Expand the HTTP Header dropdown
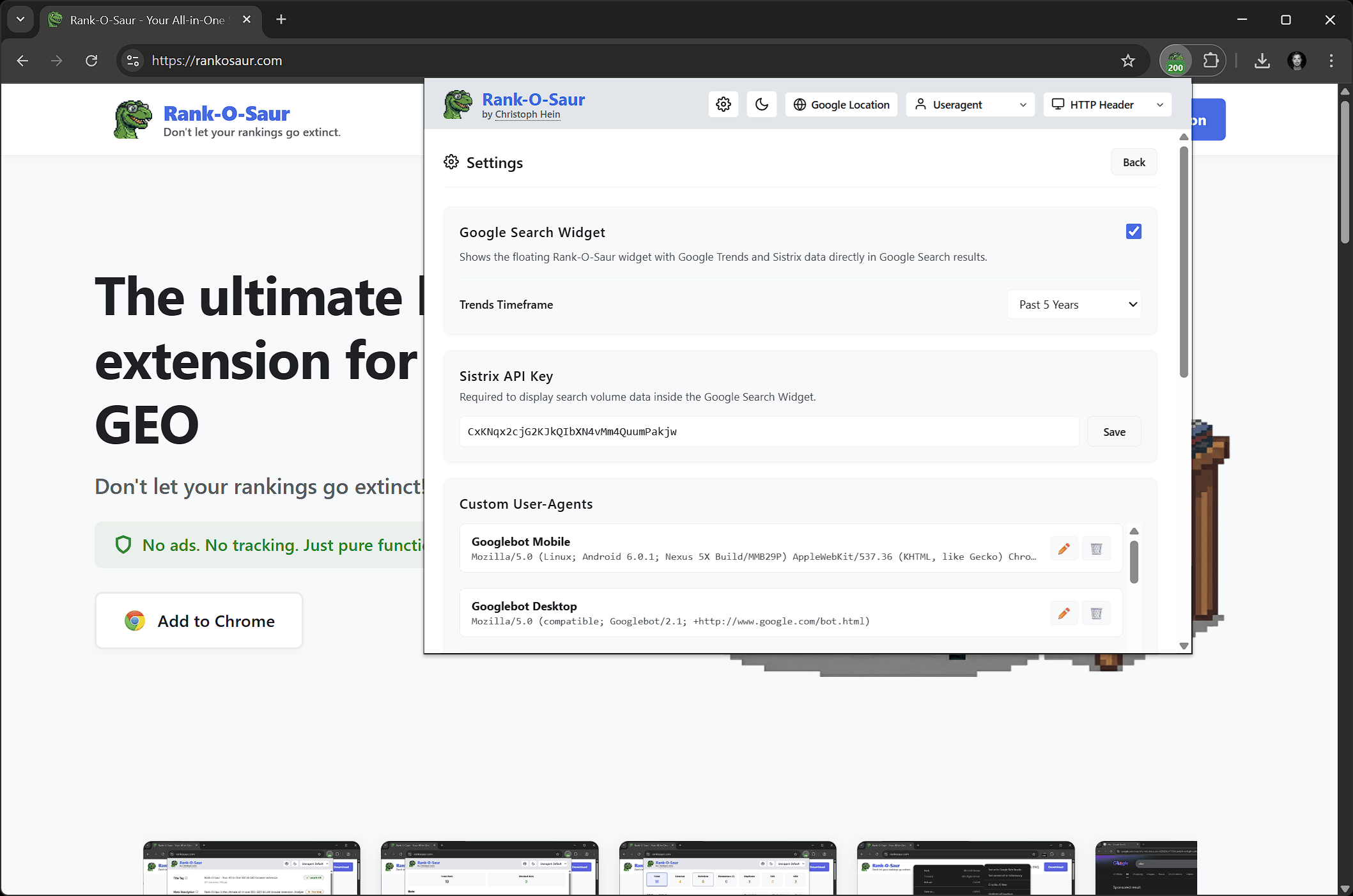This screenshot has height=896, width=1353. click(x=1107, y=105)
